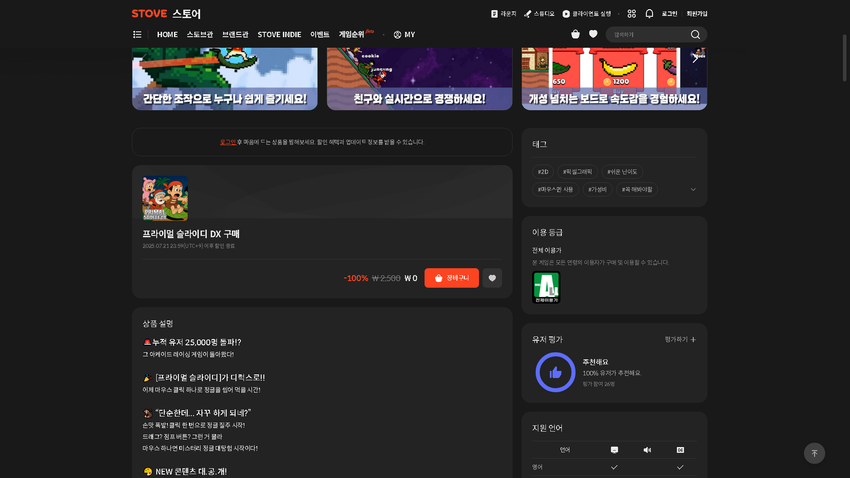
Task: Launch the client via 클라이언트 실행
Action: [587, 14]
